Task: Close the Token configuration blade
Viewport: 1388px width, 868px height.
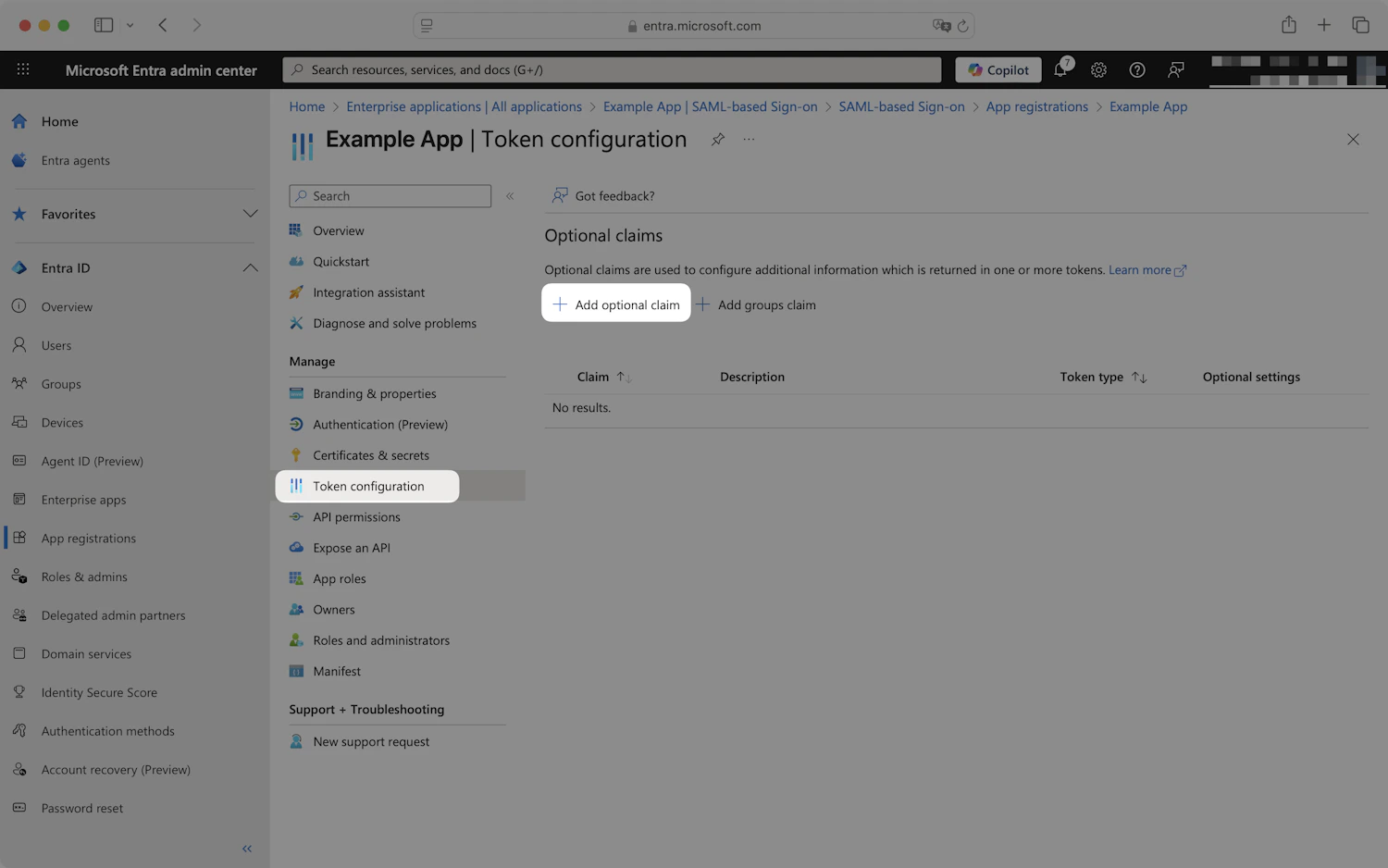Action: click(x=1353, y=140)
